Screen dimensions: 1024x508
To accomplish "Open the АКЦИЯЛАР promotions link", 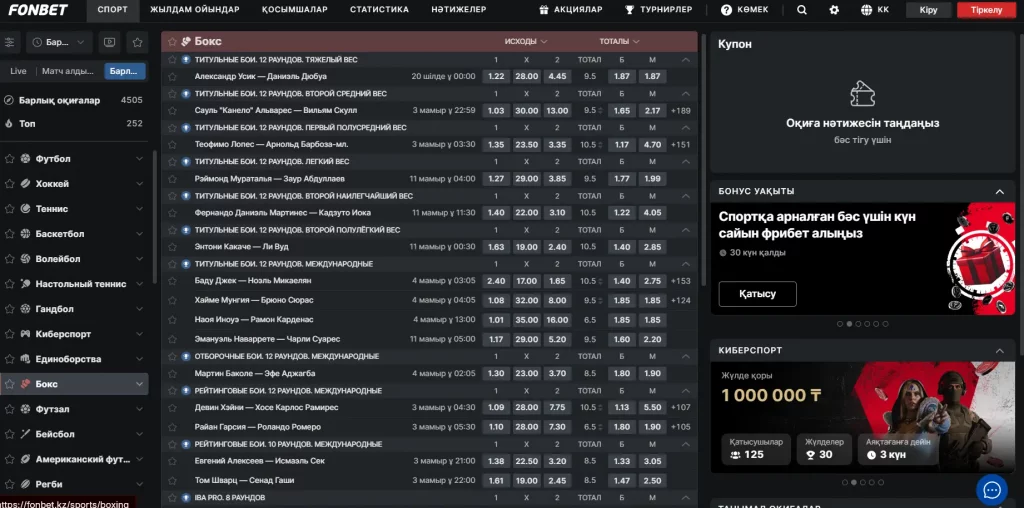I will click(571, 10).
